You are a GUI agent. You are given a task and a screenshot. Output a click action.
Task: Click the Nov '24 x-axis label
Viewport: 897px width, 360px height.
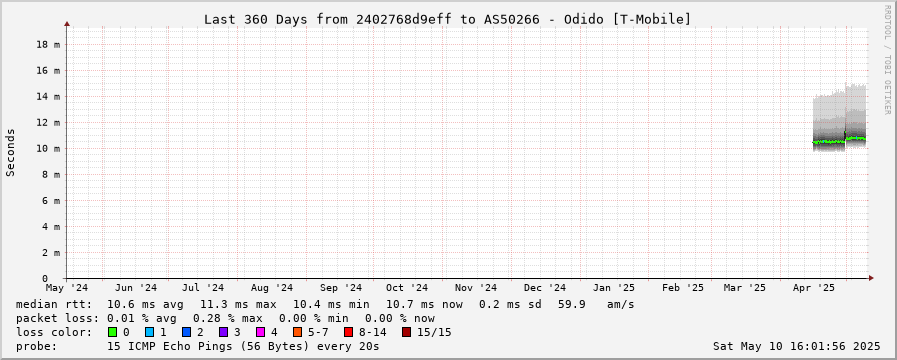coord(476,288)
